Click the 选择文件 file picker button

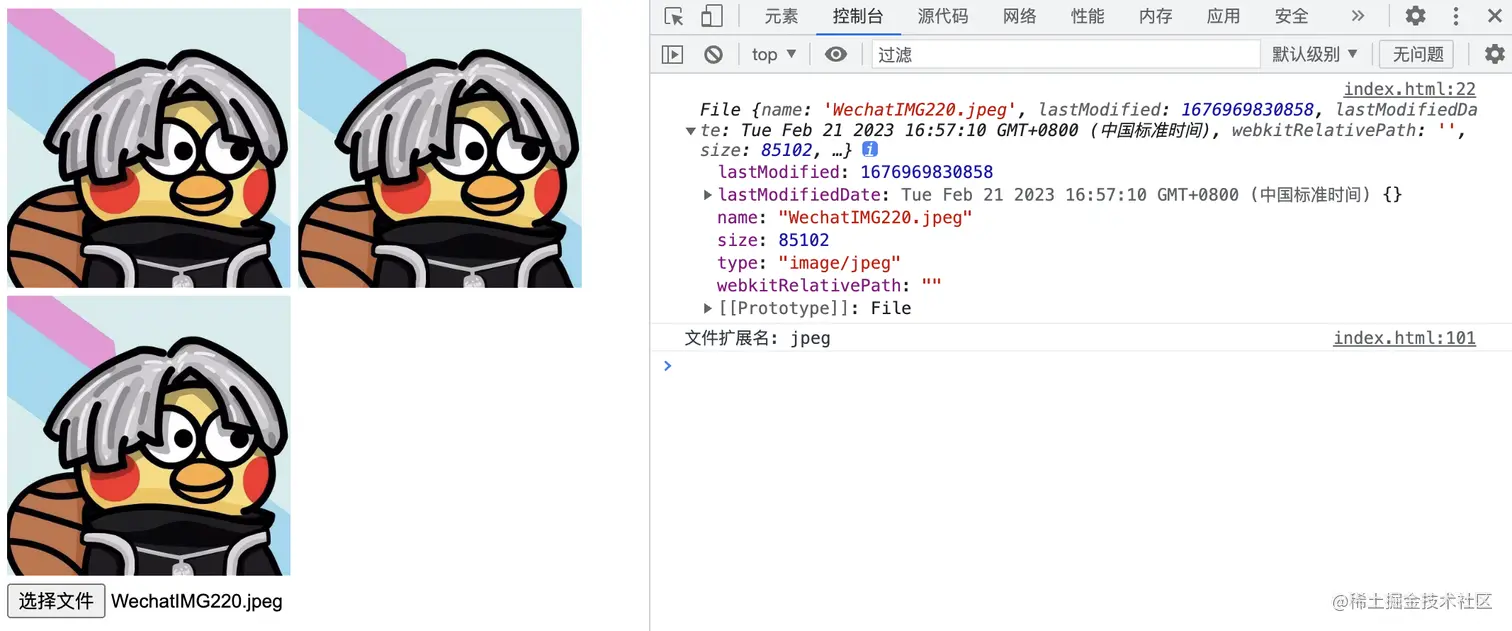[56, 601]
